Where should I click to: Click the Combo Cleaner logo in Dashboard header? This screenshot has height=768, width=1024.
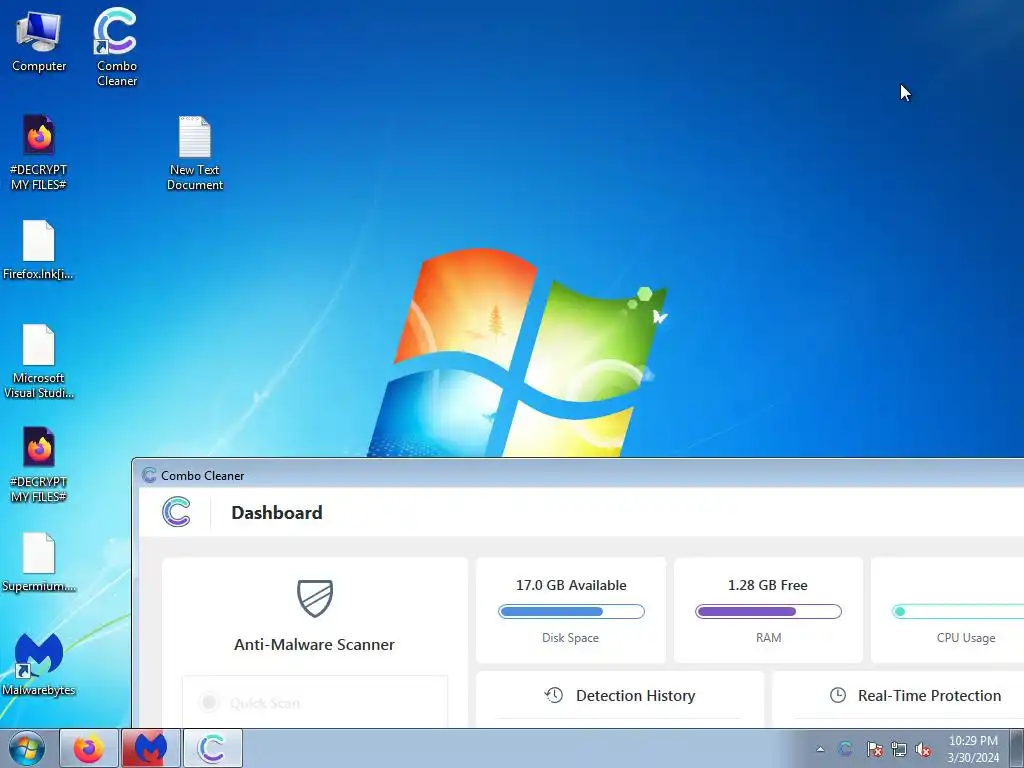[x=176, y=512]
